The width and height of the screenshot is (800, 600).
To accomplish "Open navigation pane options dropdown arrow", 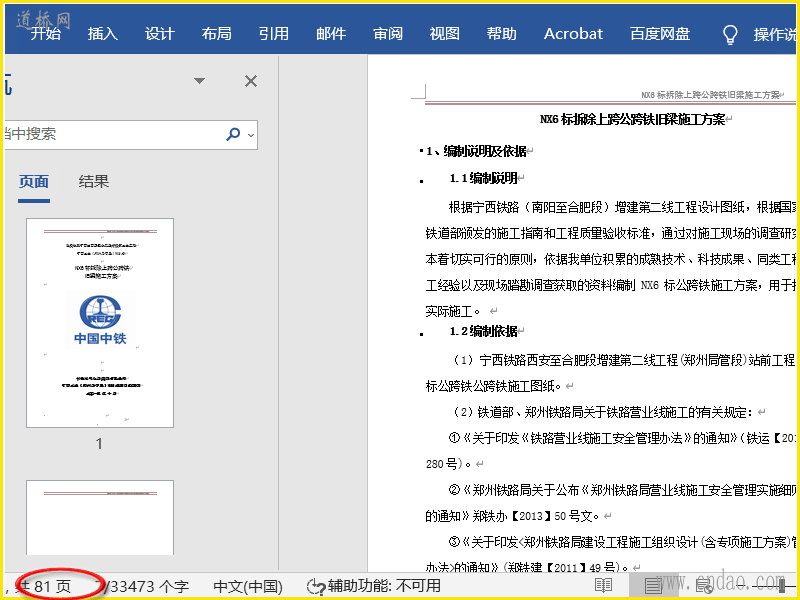I will pyautogui.click(x=199, y=81).
